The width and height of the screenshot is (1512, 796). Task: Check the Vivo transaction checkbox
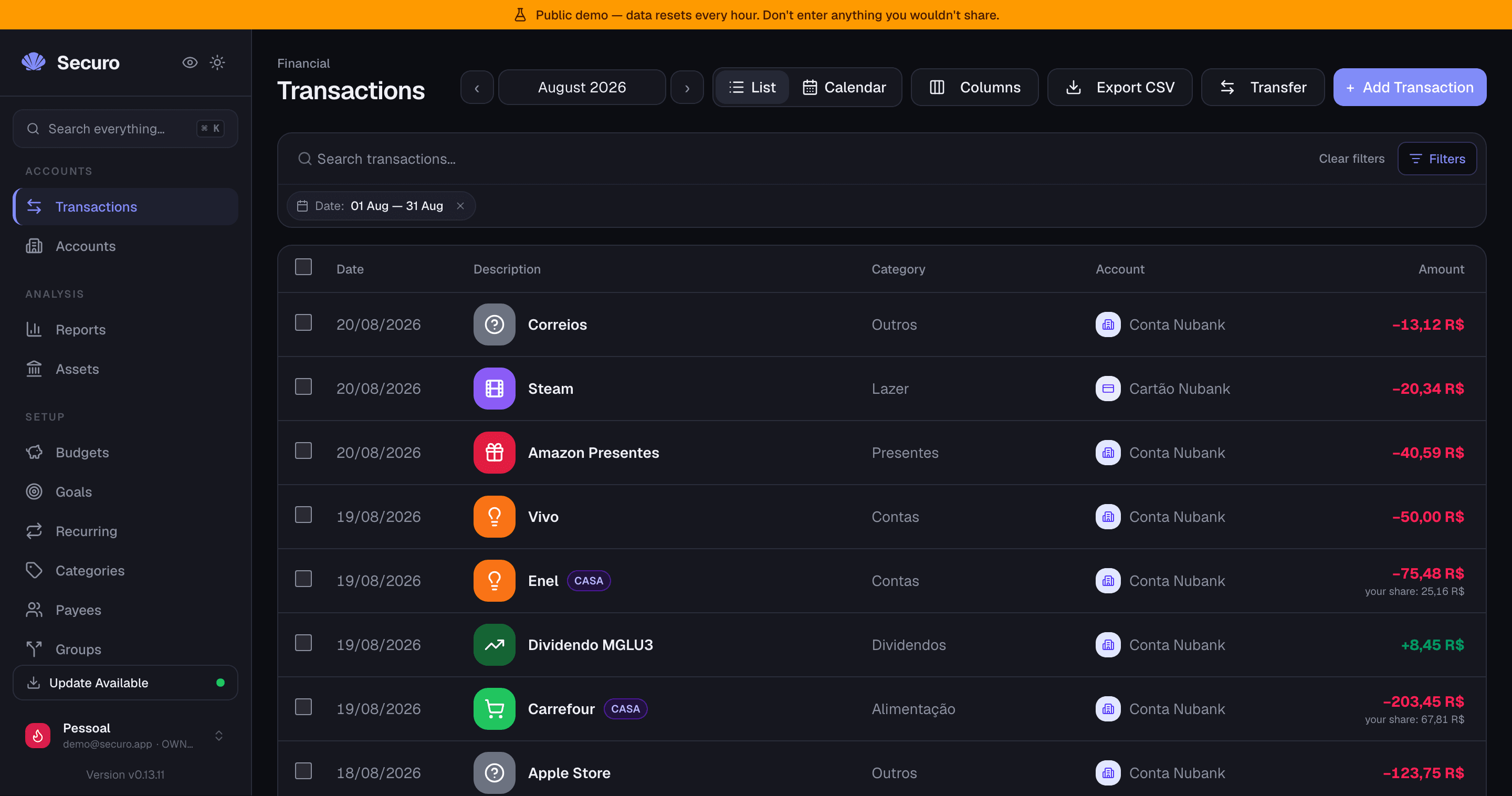tap(303, 514)
